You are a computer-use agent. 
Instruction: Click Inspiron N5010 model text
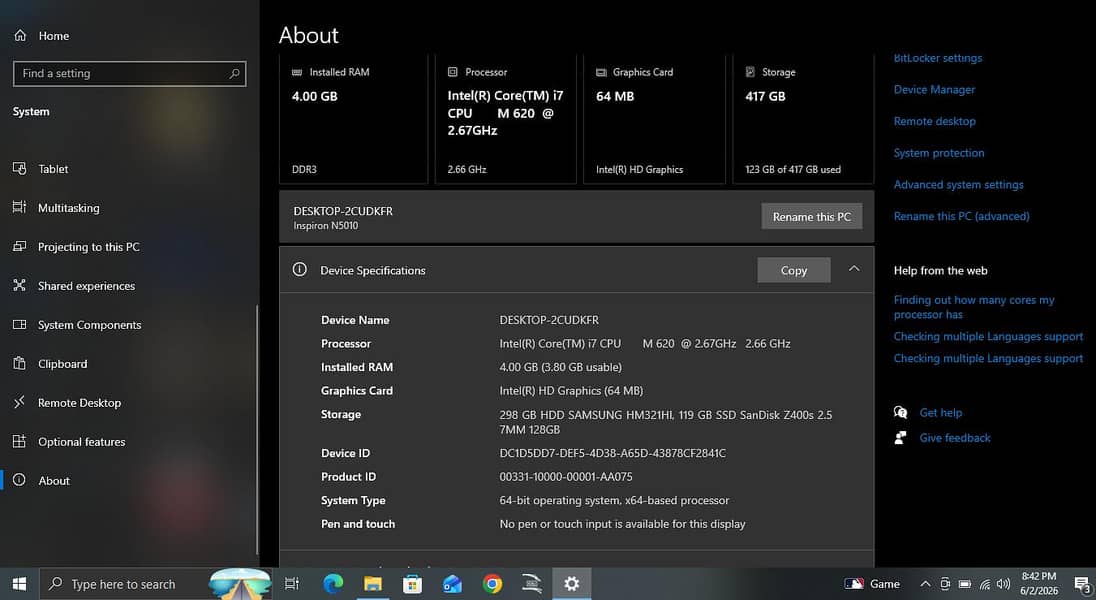[326, 226]
